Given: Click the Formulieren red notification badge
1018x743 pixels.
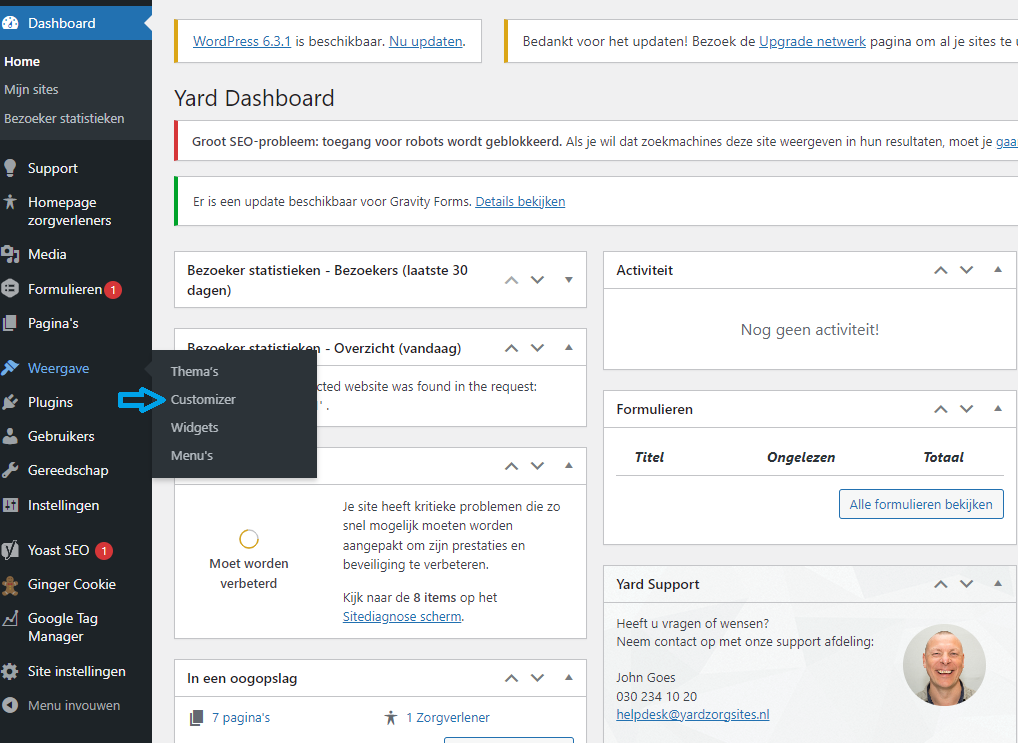Looking at the screenshot, I should coord(113,290).
